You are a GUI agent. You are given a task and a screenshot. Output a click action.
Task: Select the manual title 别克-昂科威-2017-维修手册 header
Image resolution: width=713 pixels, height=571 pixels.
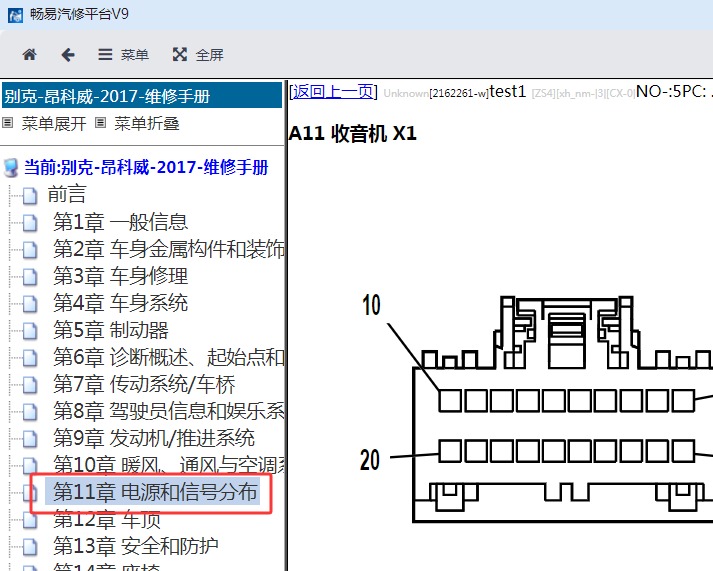point(142,96)
